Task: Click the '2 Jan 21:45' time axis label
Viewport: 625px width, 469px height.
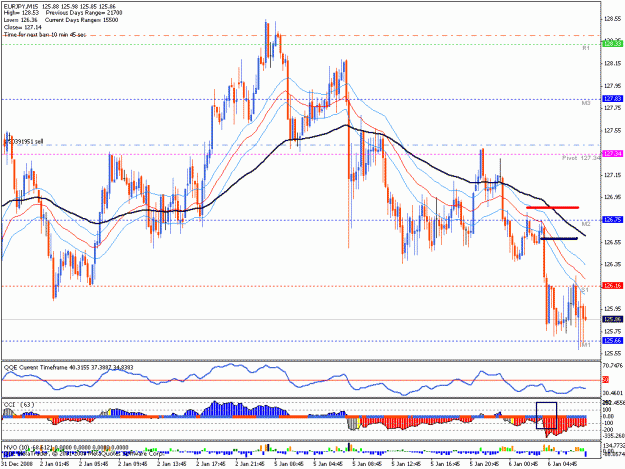Action: (250, 464)
